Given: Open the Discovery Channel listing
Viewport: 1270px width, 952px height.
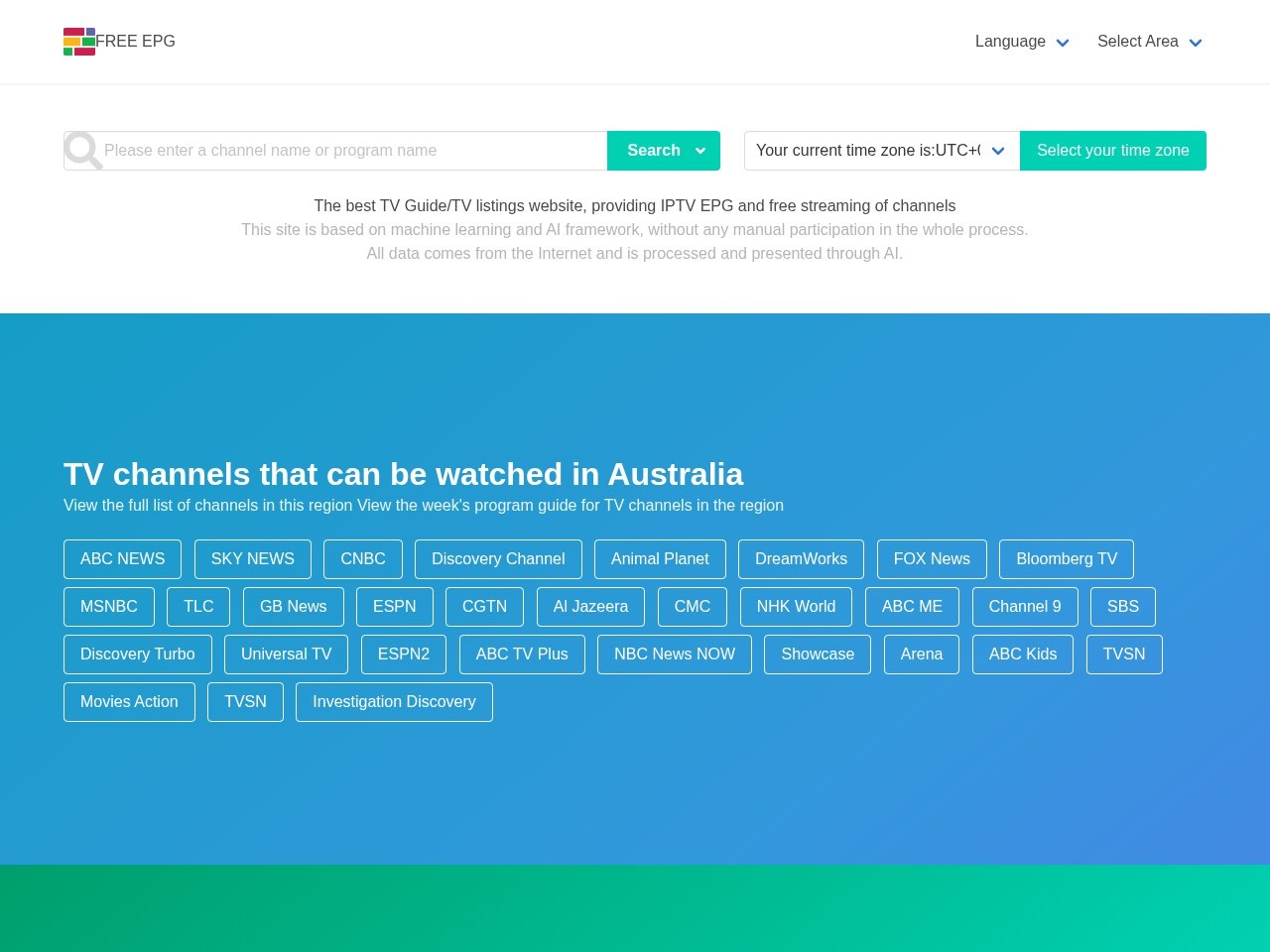Looking at the screenshot, I should click(498, 559).
